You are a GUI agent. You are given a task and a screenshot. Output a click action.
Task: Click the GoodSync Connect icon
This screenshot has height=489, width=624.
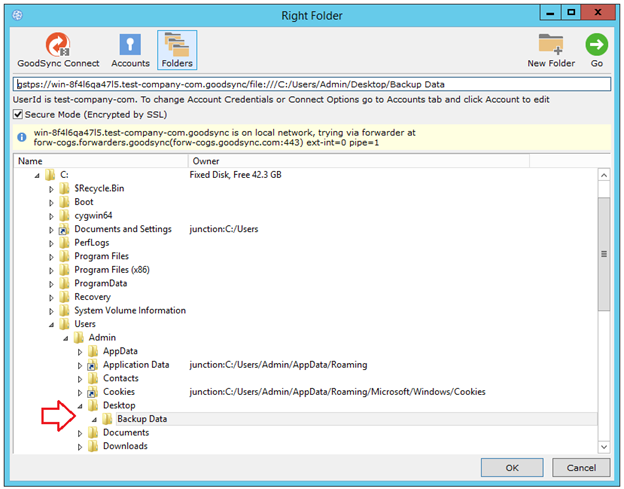[x=56, y=44]
